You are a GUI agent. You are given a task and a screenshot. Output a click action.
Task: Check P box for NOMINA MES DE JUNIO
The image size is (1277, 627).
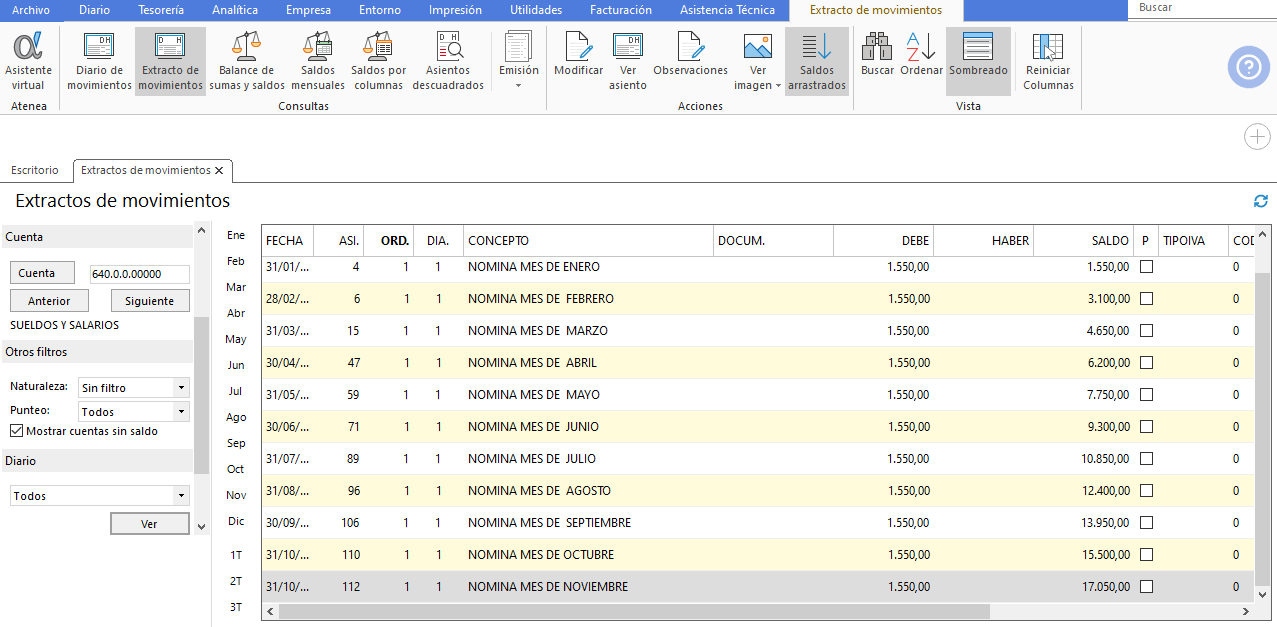click(1146, 427)
